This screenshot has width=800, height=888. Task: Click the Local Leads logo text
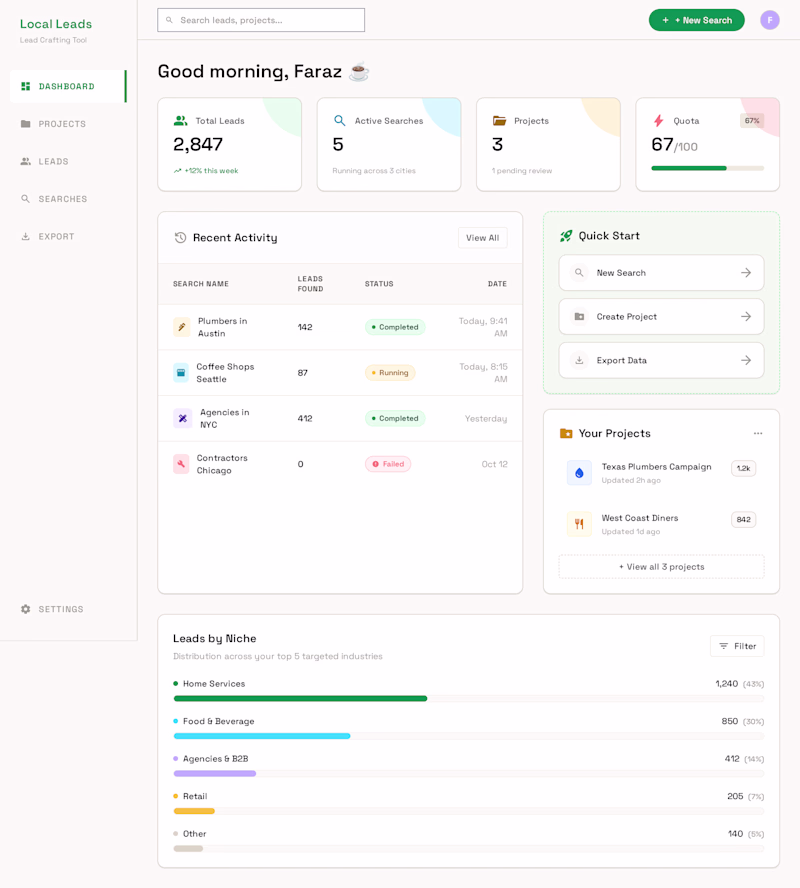[x=55, y=24]
